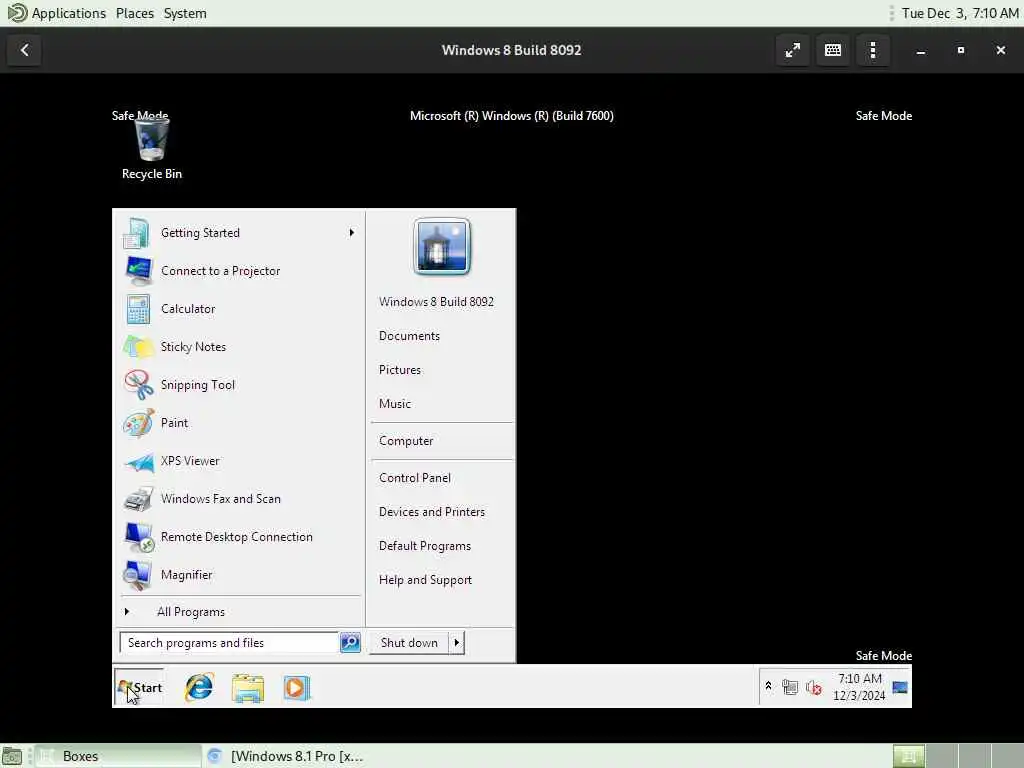Image resolution: width=1024 pixels, height=768 pixels.
Task: Open Devices and Printers
Action: click(432, 512)
